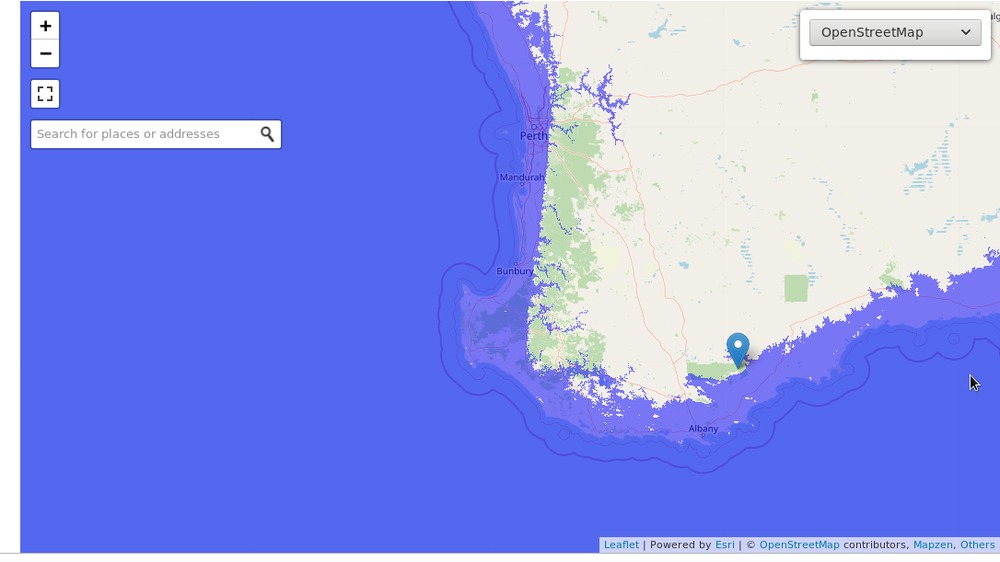Open the OpenStreetMap basemap dropdown
Screen dimensions: 1000x562
(895, 33)
